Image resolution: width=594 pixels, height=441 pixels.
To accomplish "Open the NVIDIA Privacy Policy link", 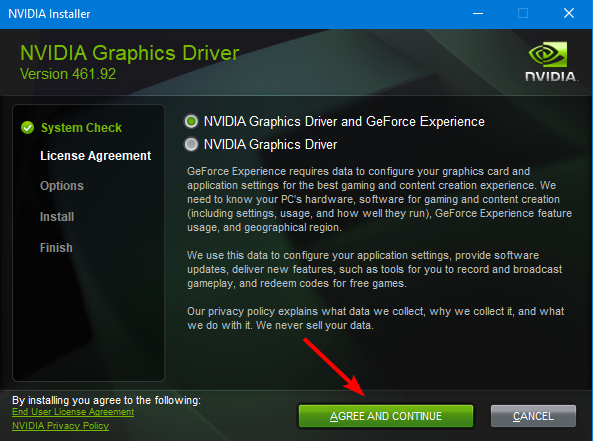I will click(61, 425).
